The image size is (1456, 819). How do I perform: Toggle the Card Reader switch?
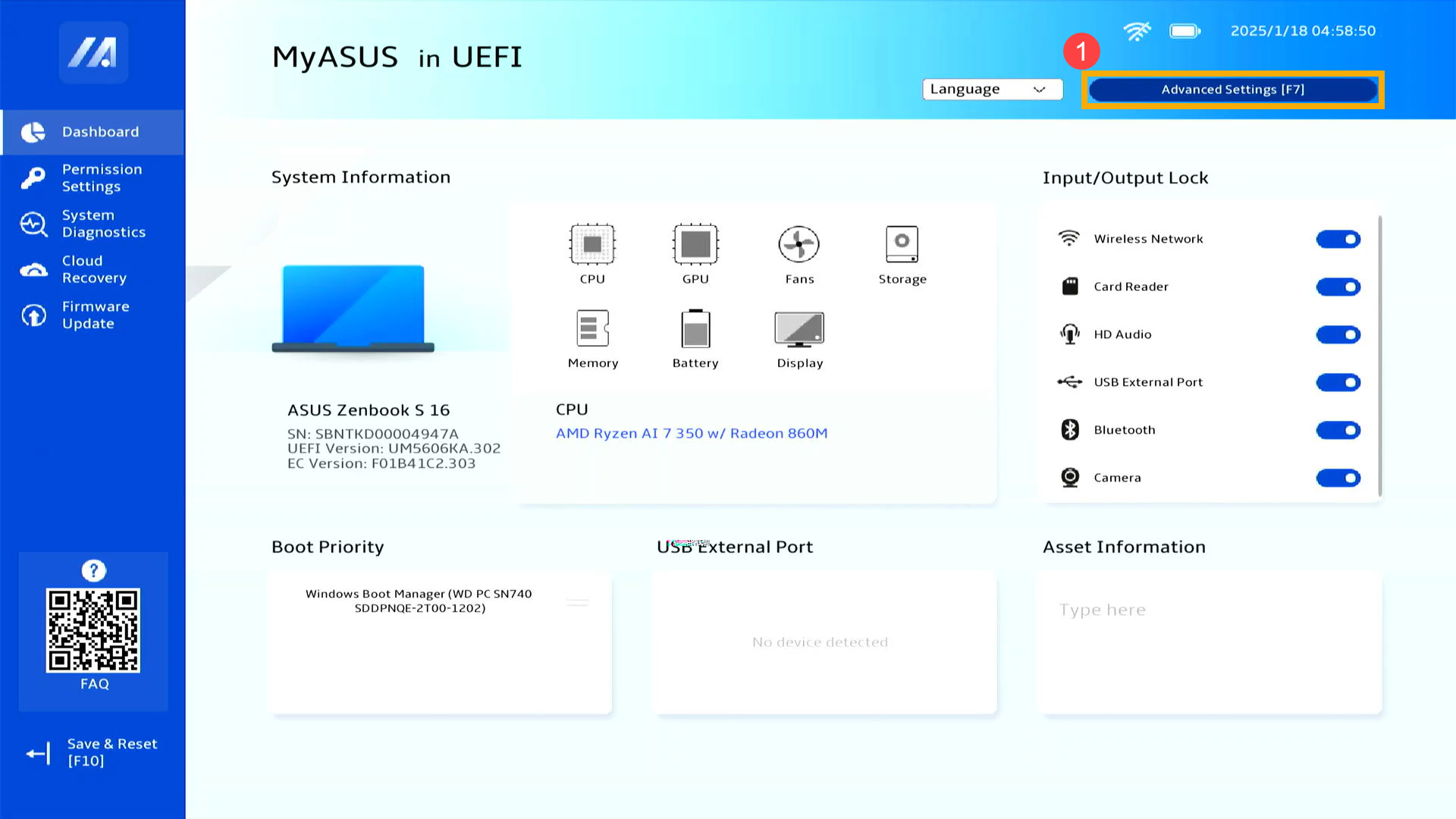1338,287
